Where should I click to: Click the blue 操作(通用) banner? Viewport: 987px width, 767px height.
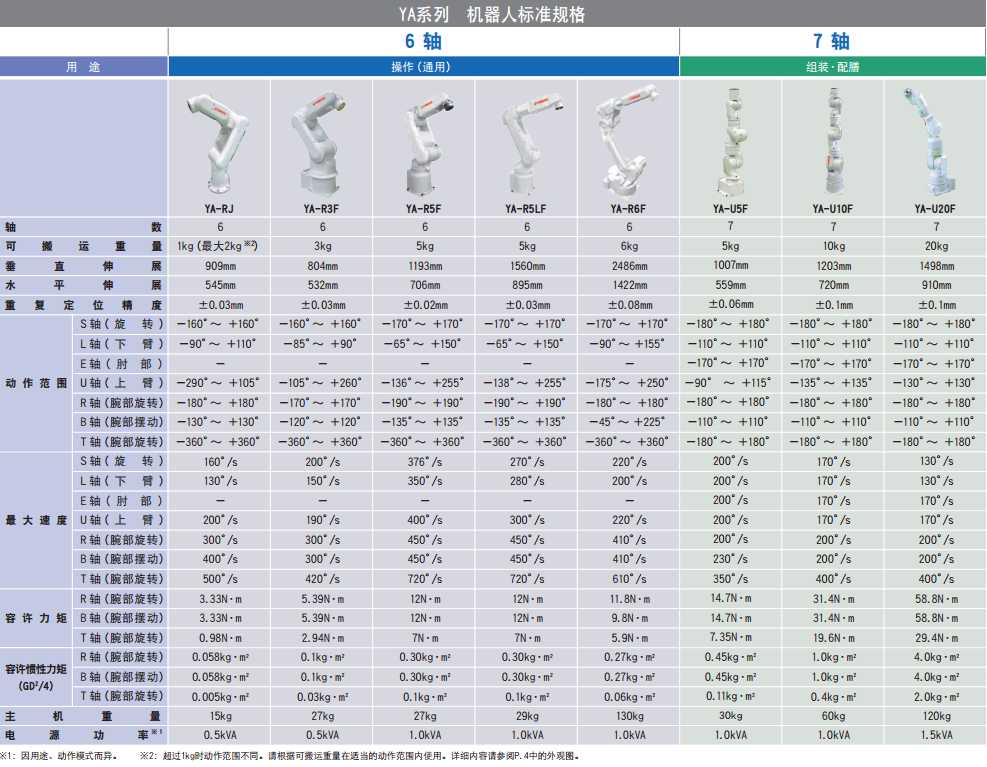[x=424, y=67]
